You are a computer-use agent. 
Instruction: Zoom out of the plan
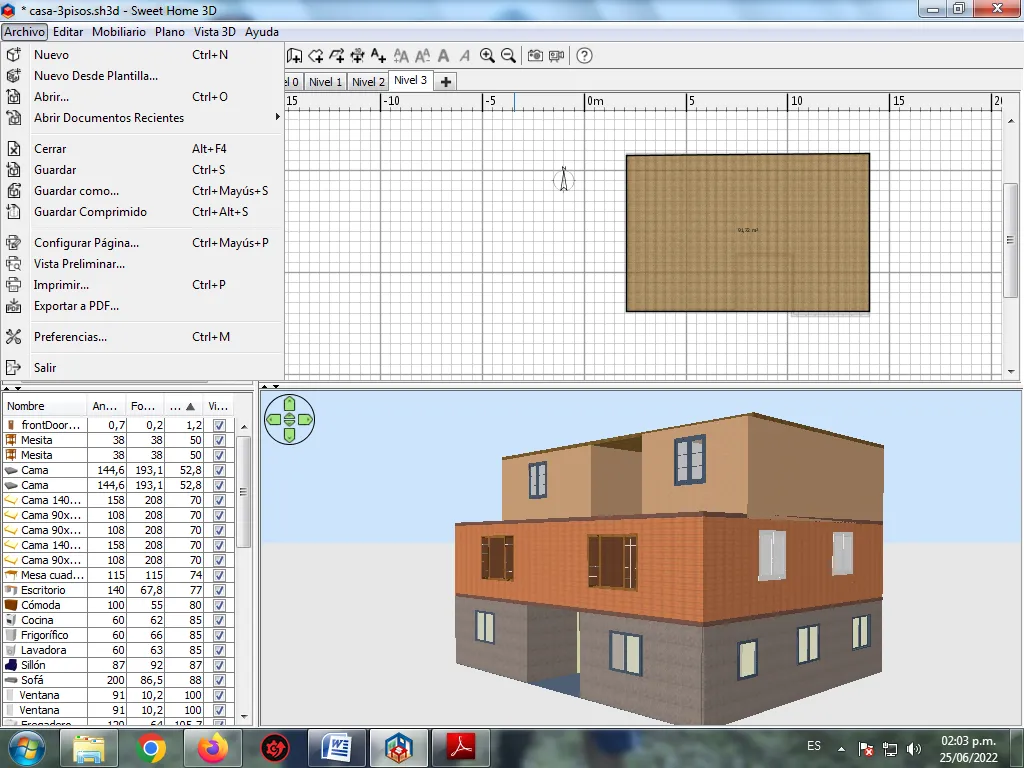click(x=508, y=56)
